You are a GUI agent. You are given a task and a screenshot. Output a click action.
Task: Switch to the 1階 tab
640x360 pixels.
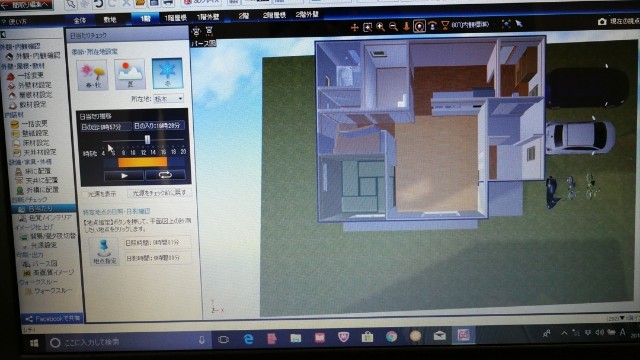(x=145, y=18)
